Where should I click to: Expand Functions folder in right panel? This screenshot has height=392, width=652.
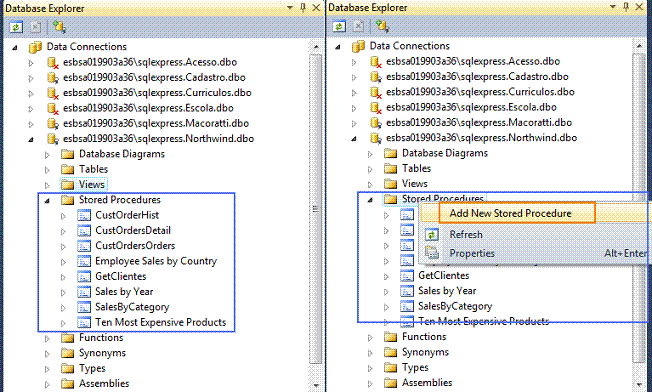[370, 338]
